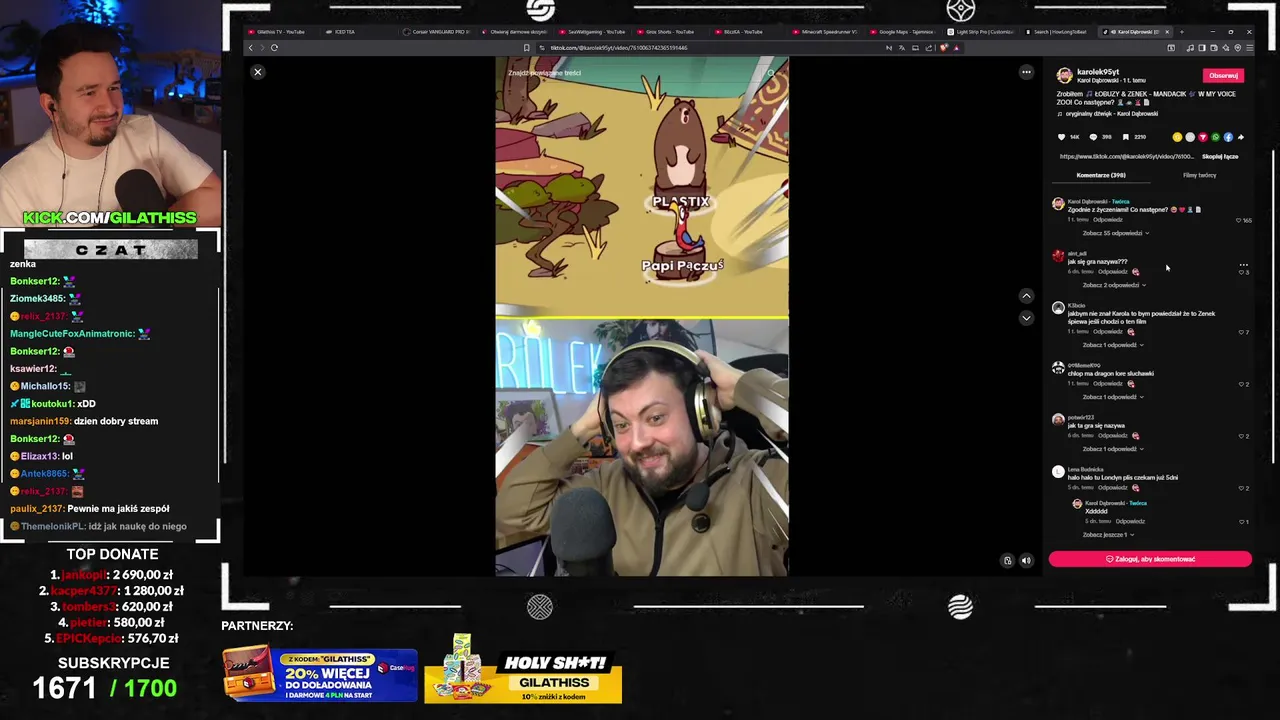This screenshot has height=720, width=1280.
Task: Go to the previous video using up arrow
Action: (1026, 296)
